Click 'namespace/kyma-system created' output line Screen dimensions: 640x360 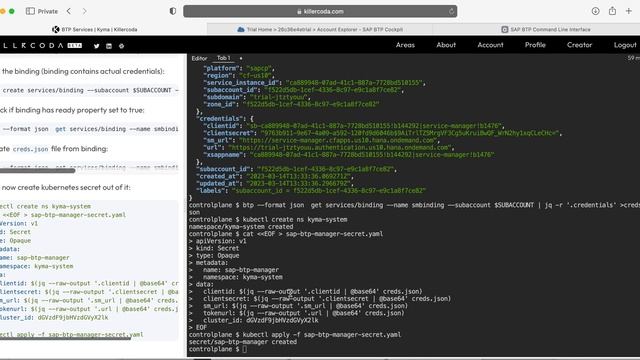[x=241, y=227]
